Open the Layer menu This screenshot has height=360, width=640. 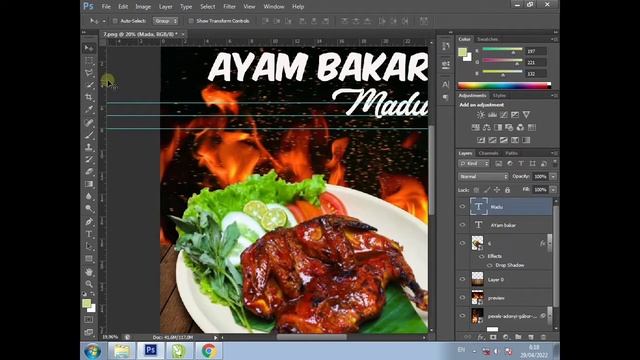[165, 7]
